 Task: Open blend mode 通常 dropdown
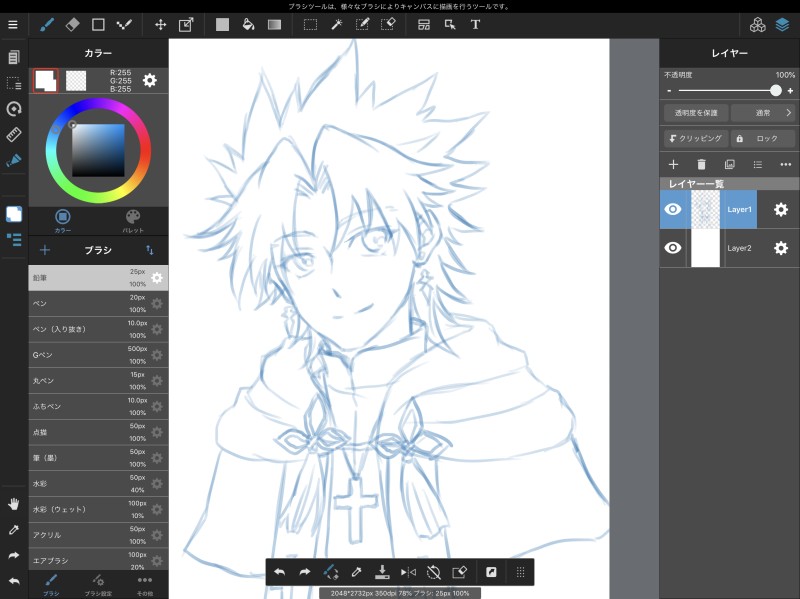(763, 113)
